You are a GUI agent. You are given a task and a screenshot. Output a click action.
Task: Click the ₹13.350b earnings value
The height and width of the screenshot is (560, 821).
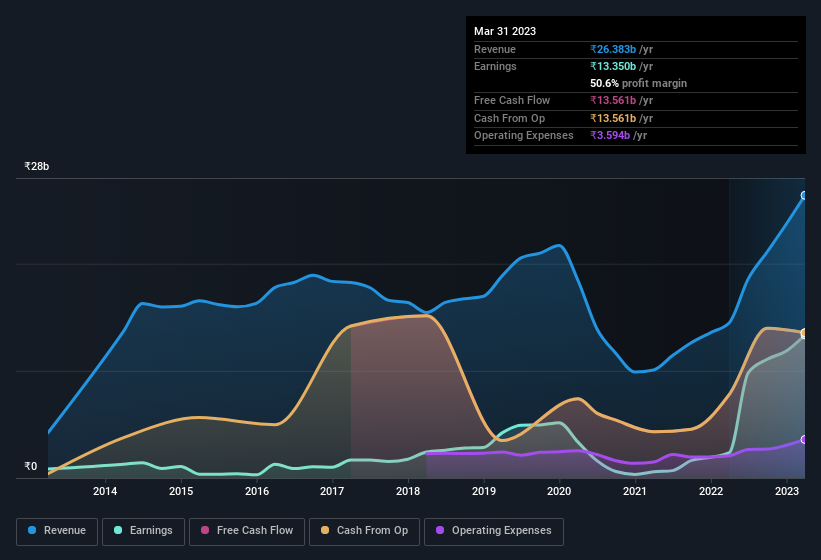(x=613, y=66)
